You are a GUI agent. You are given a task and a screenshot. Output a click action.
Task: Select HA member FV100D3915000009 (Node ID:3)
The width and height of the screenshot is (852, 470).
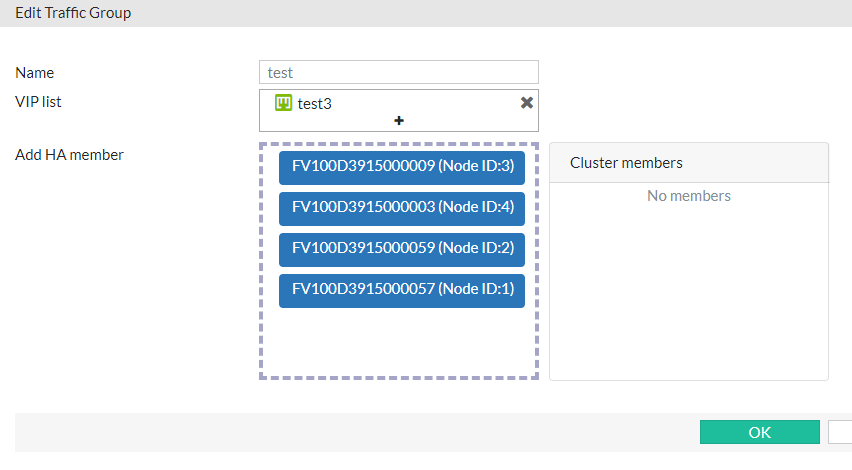tap(402, 166)
